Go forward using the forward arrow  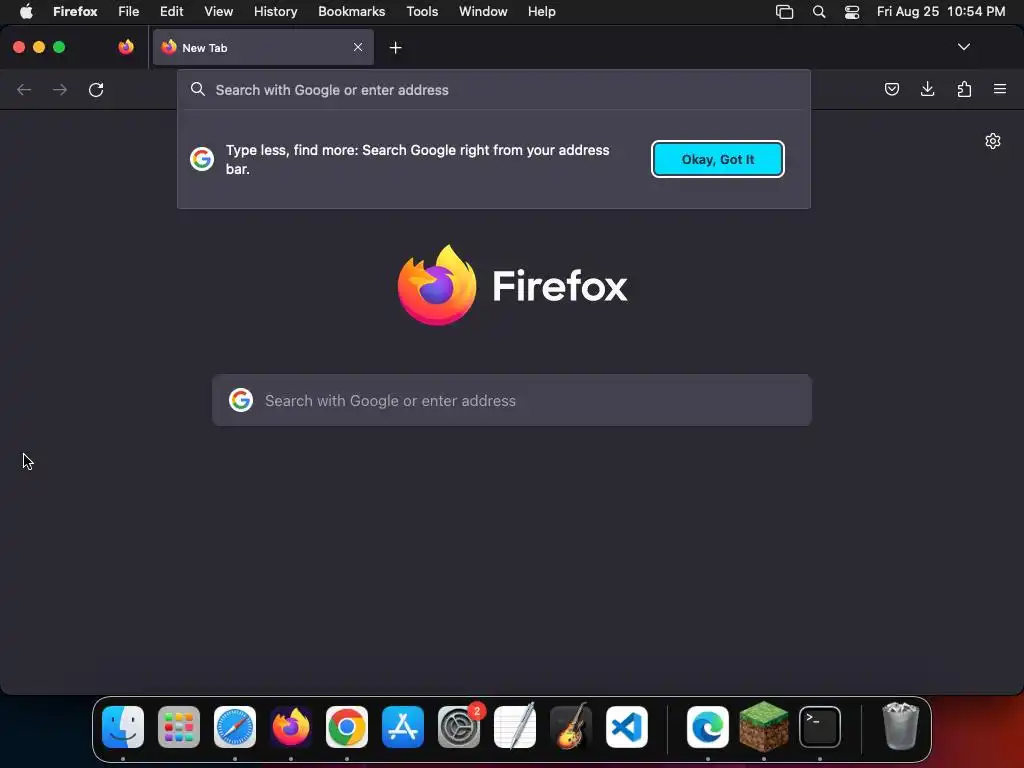[60, 89]
